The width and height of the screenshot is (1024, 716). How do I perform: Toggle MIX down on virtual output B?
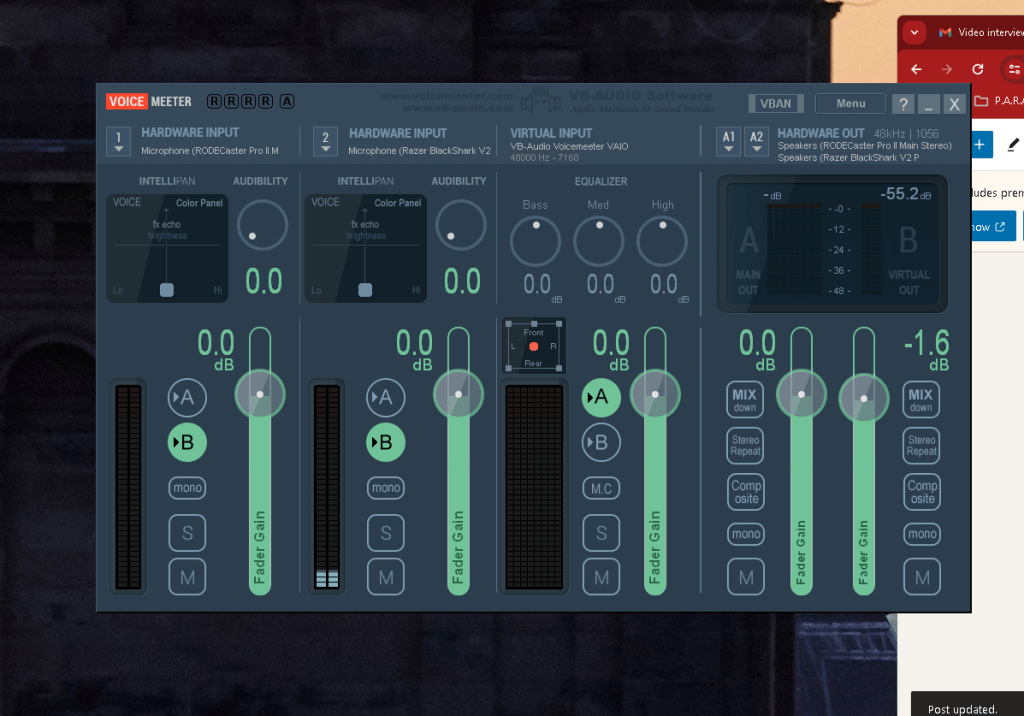(x=921, y=400)
